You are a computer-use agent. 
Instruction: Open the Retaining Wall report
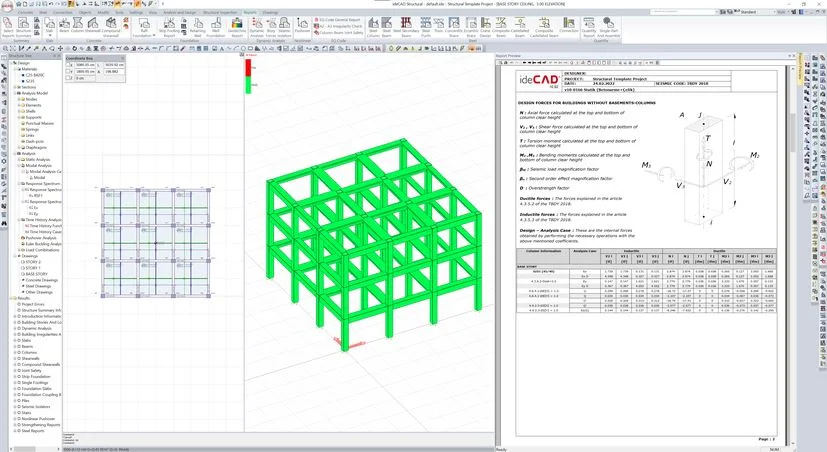198,26
